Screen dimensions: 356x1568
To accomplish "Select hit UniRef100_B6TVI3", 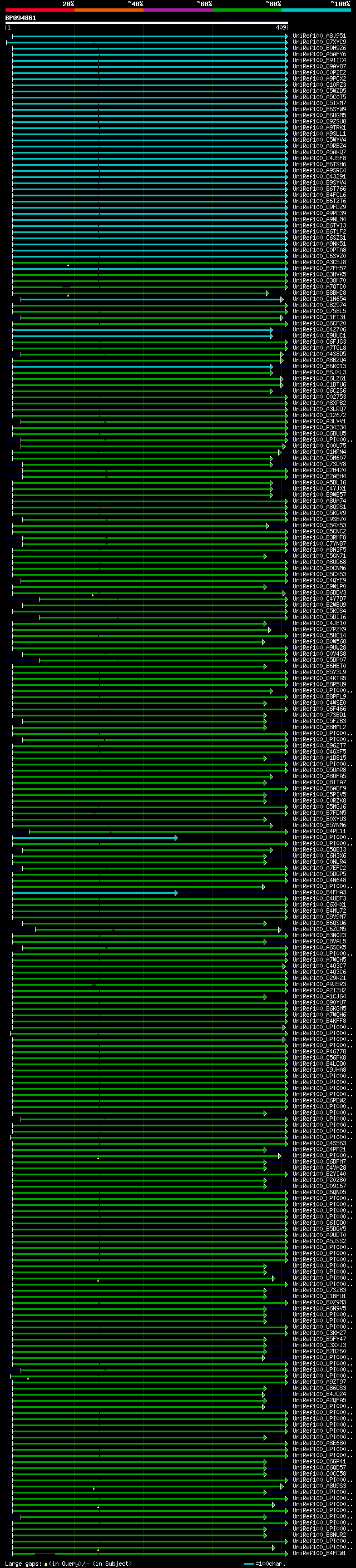I will 319,226.
